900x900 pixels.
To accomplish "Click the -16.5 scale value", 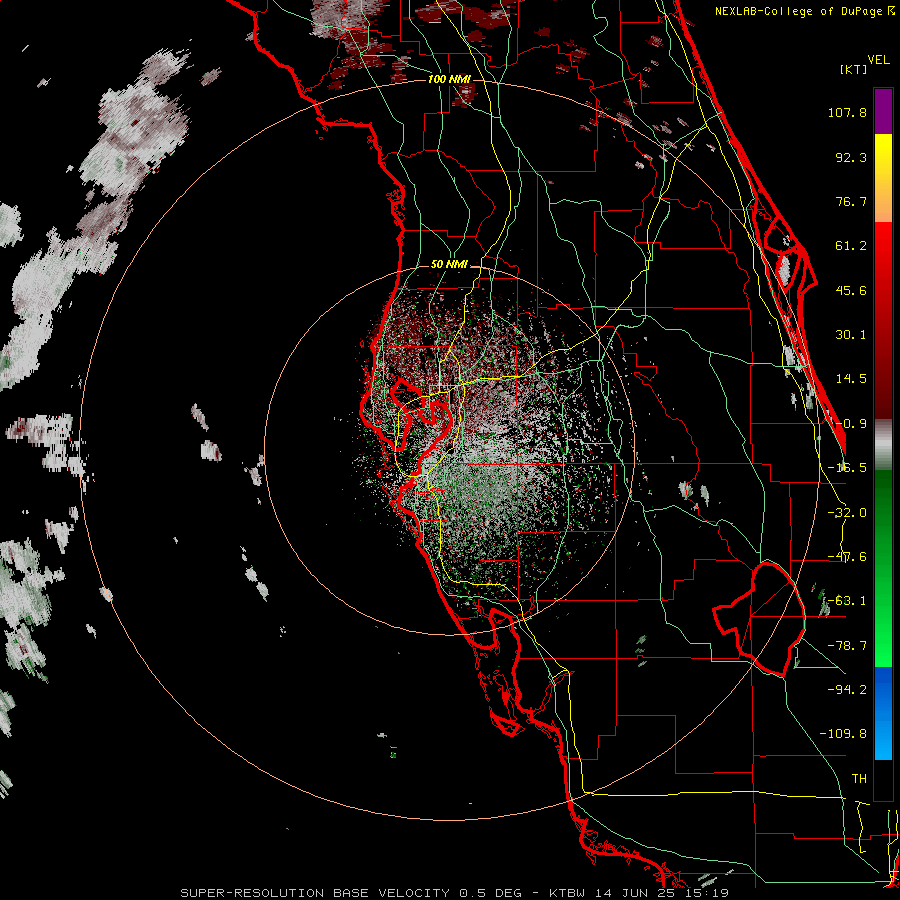I will click(x=847, y=468).
